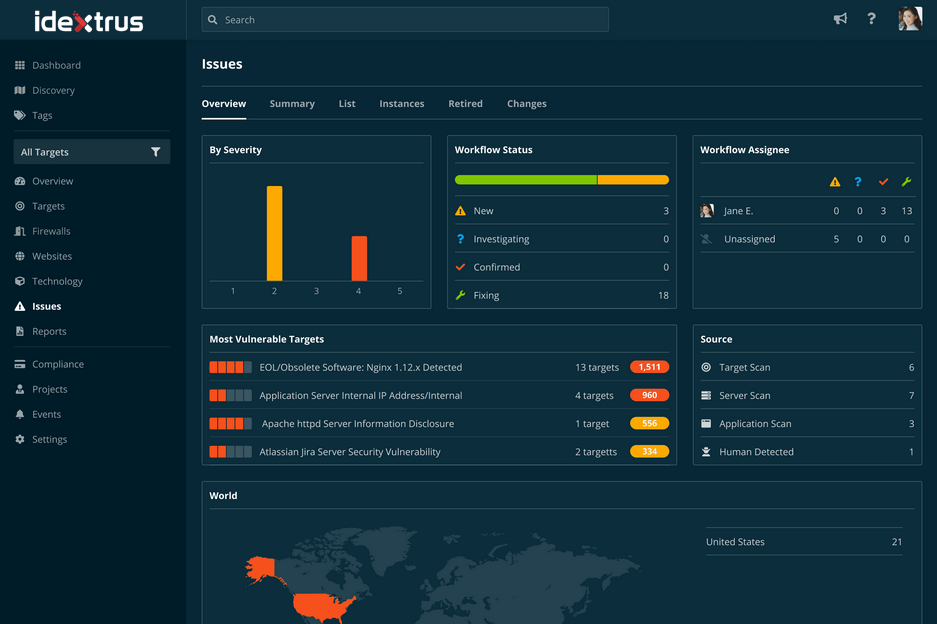937x624 pixels.
Task: Select the Fixing workflow status row
Action: point(561,295)
